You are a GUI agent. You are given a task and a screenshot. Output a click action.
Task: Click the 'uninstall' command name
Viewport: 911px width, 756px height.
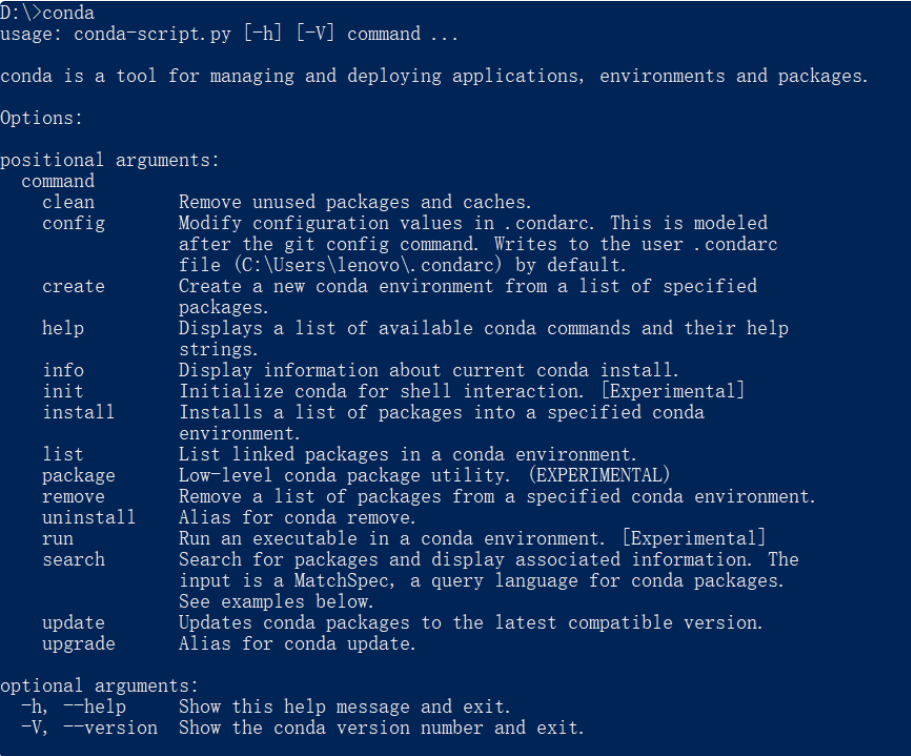89,518
